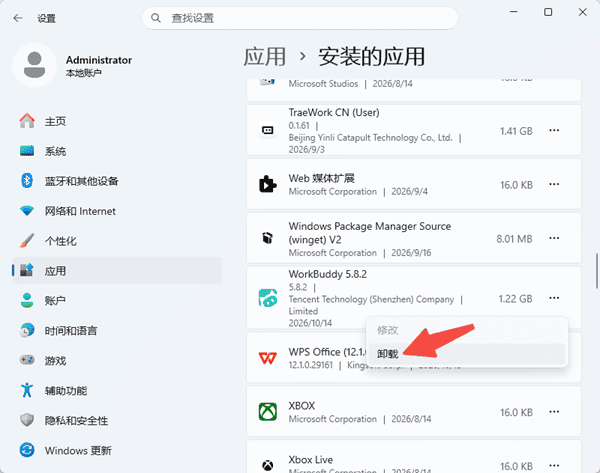Click the 系统 monitor icon
The width and height of the screenshot is (600, 473).
27,151
